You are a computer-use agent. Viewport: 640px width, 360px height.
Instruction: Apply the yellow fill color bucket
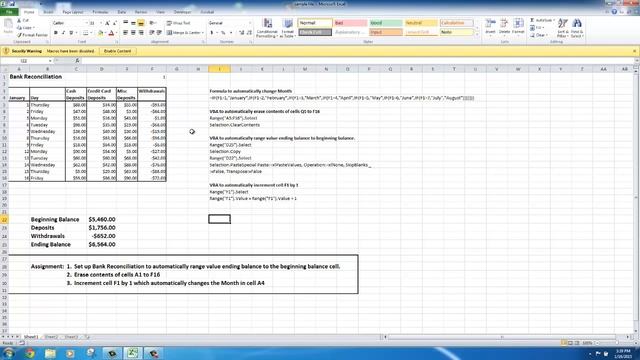pos(100,33)
